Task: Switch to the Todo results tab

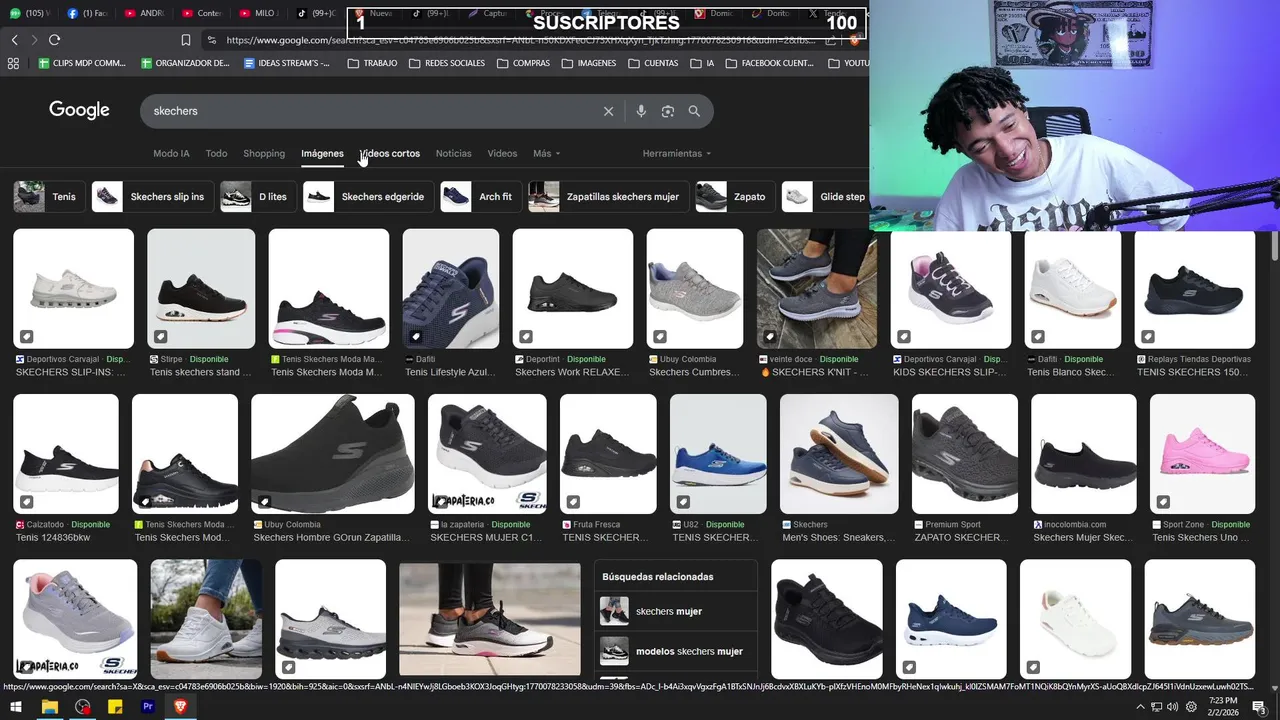Action: (216, 153)
